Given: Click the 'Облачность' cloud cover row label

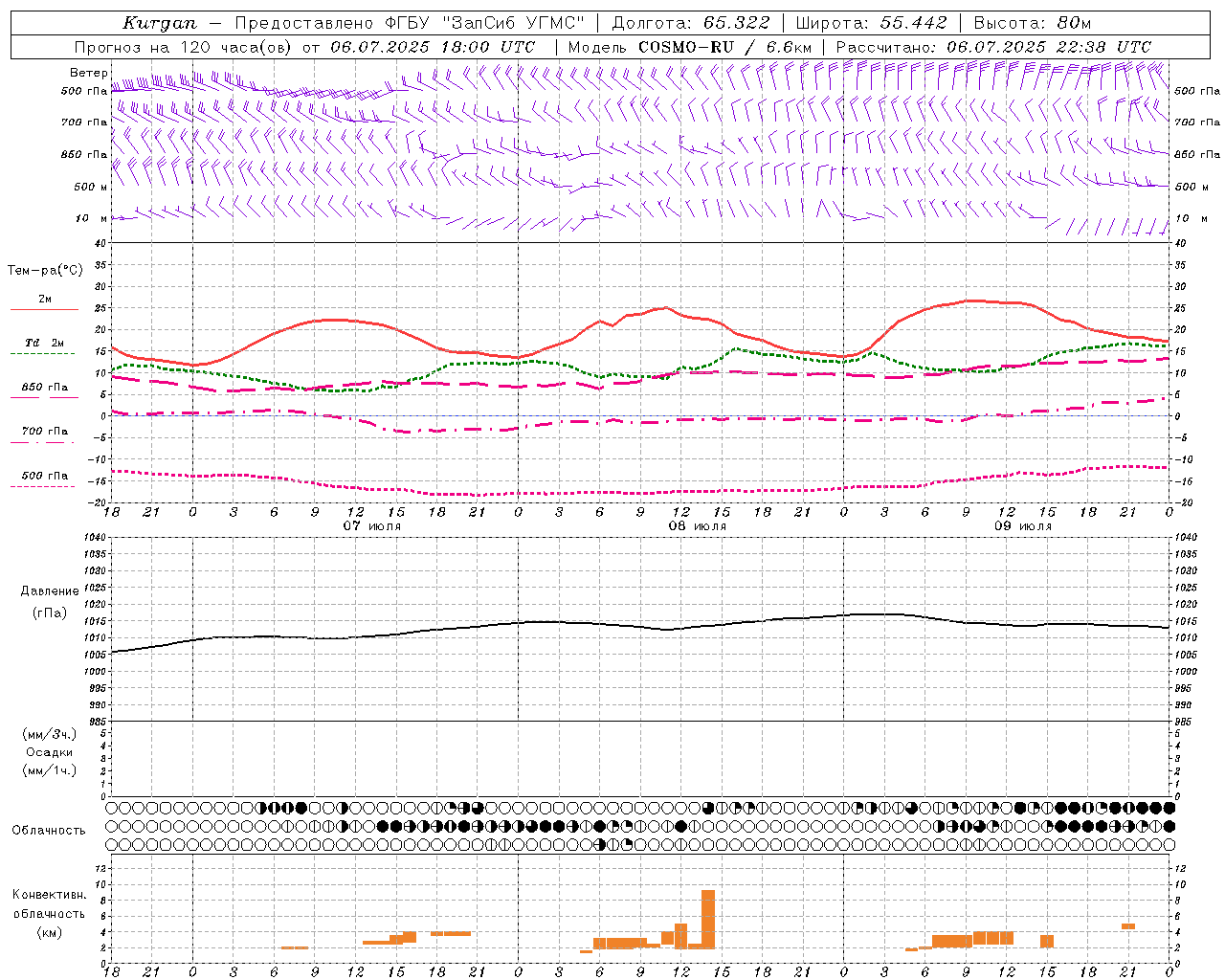Looking at the screenshot, I should [x=49, y=831].
